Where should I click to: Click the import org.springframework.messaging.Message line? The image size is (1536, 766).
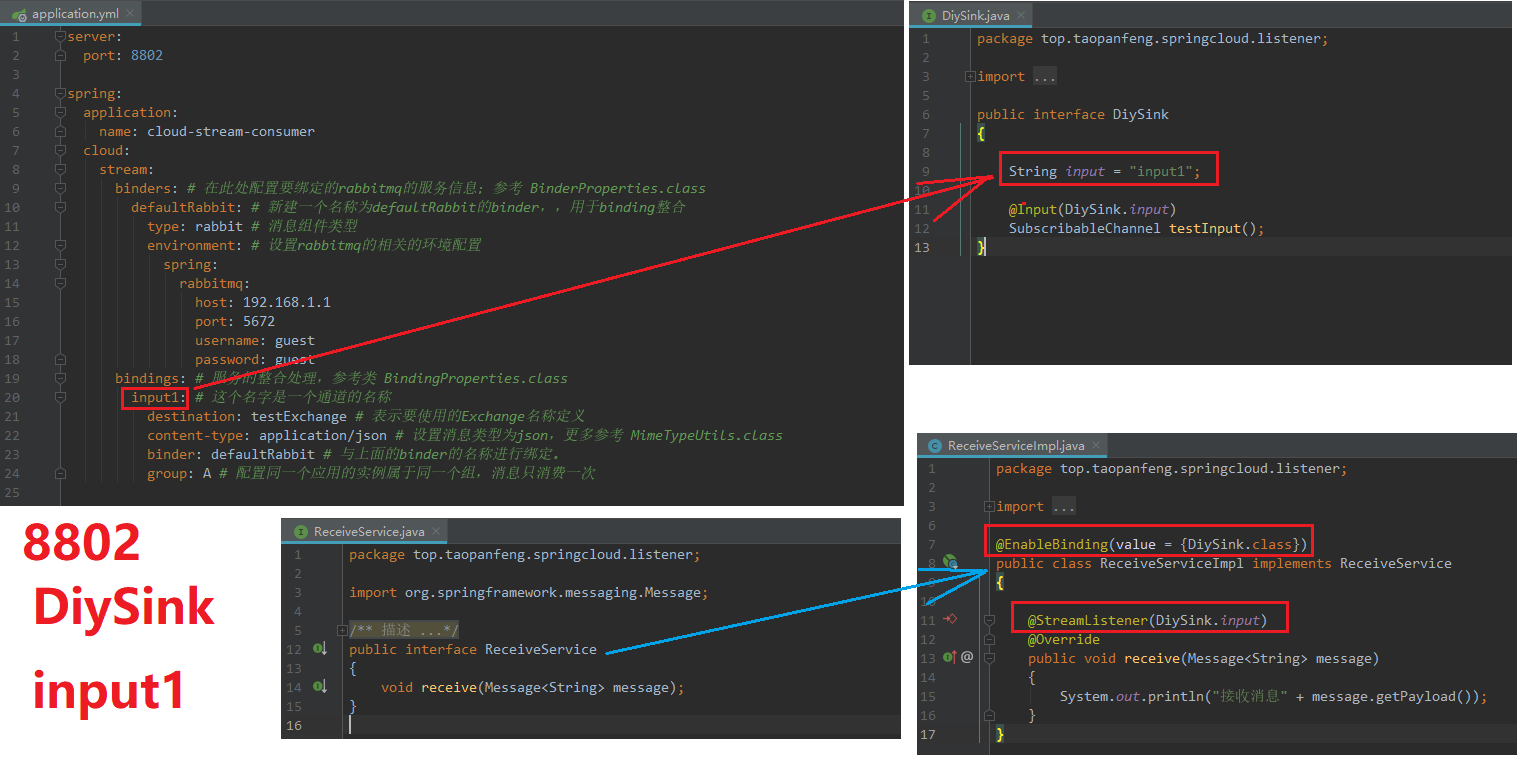pyautogui.click(x=529, y=593)
